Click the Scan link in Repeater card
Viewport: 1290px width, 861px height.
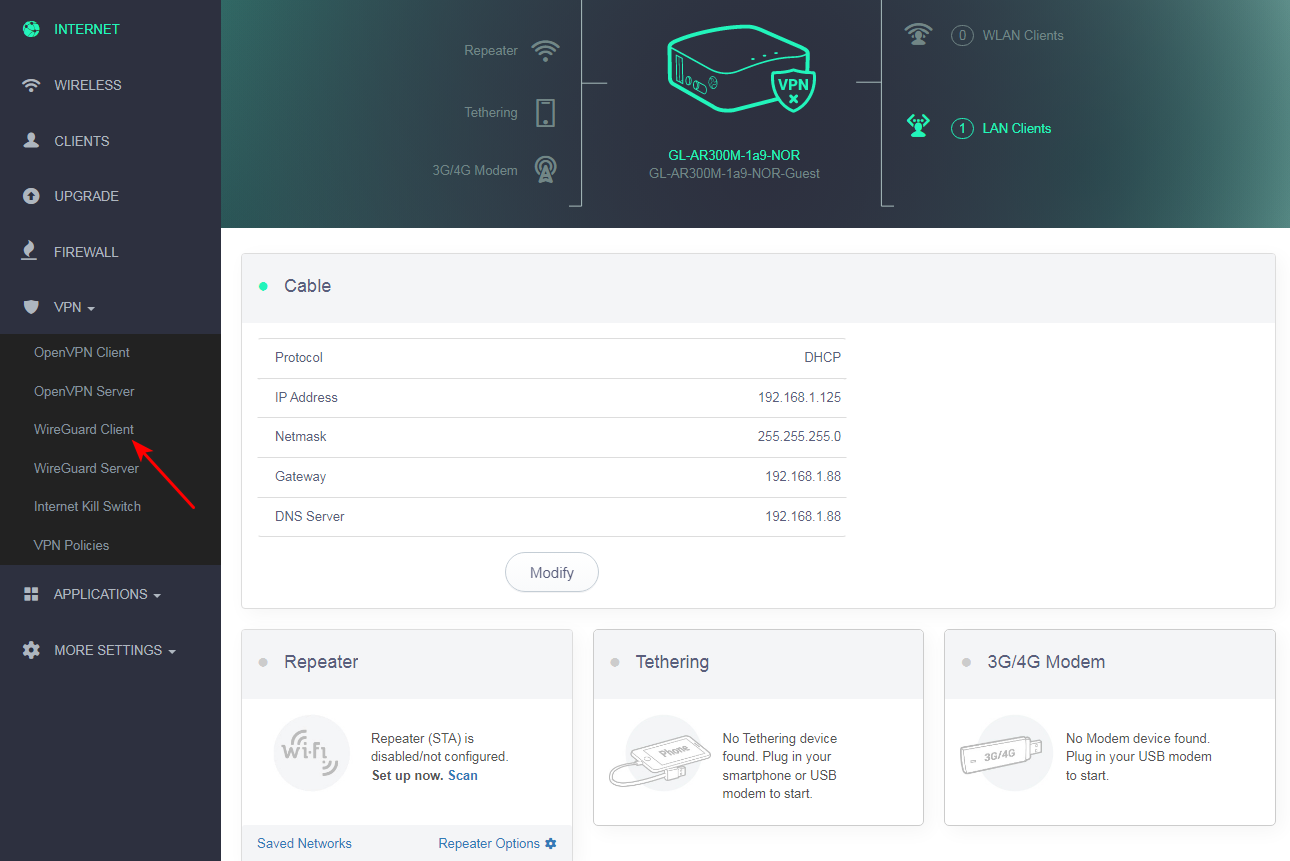click(x=464, y=775)
